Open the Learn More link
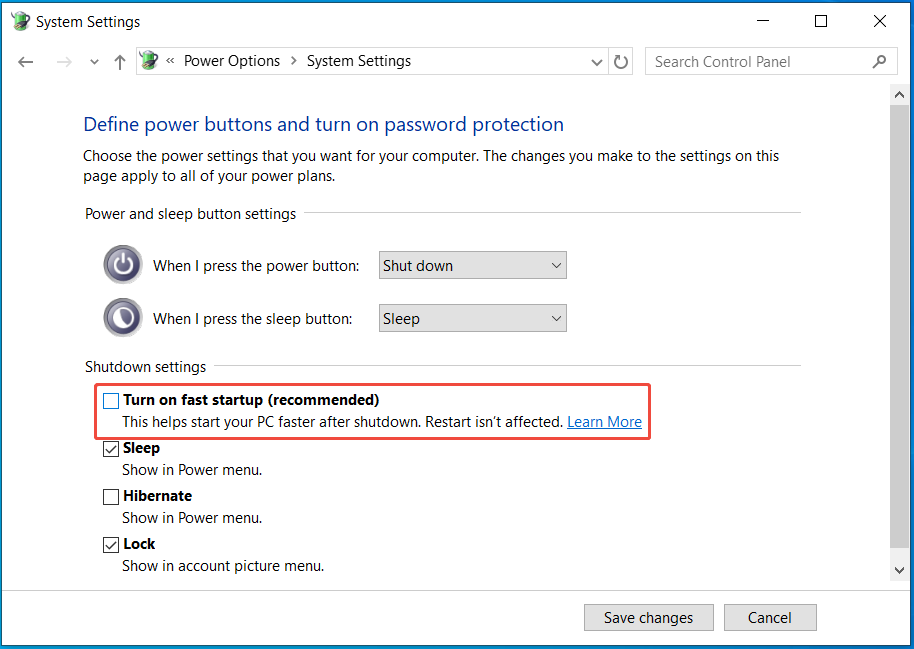Viewport: 914px width, 649px height. click(604, 422)
